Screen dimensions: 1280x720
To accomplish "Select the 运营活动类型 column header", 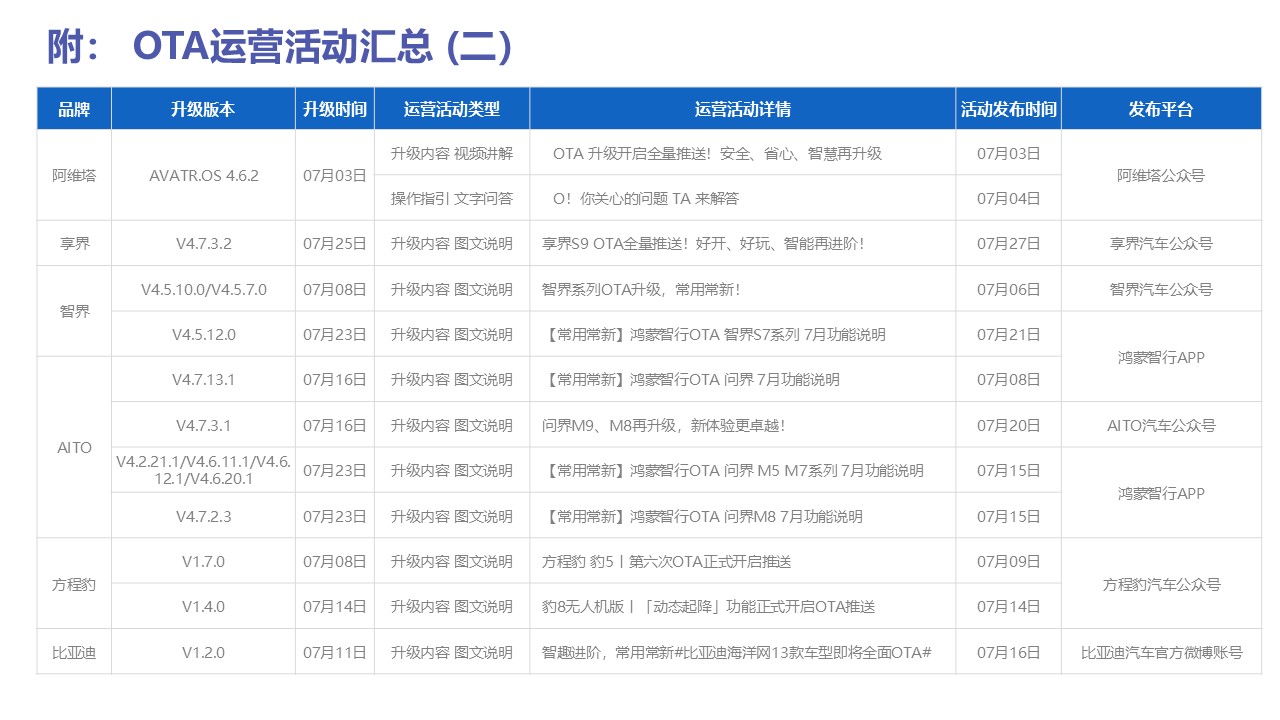I will point(452,109).
